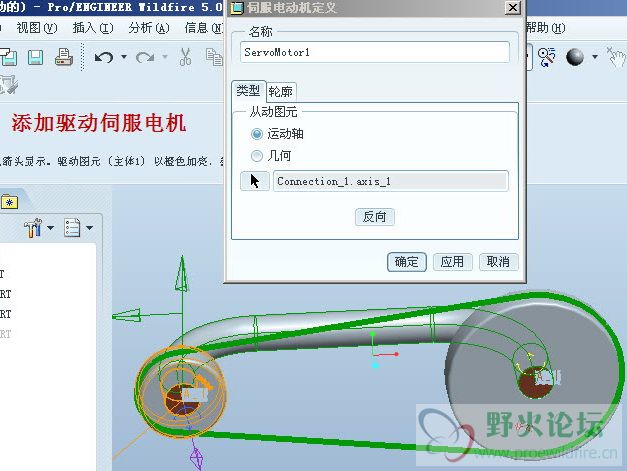The width and height of the screenshot is (627, 471).
Task: Open the model tree tools dropdown arrow
Action: pyautogui.click(x=50, y=228)
